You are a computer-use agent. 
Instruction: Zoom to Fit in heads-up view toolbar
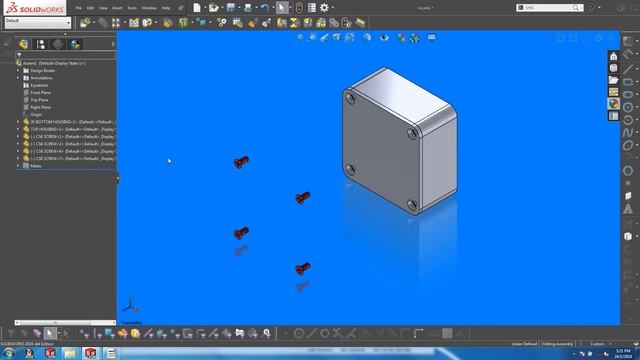click(300, 37)
